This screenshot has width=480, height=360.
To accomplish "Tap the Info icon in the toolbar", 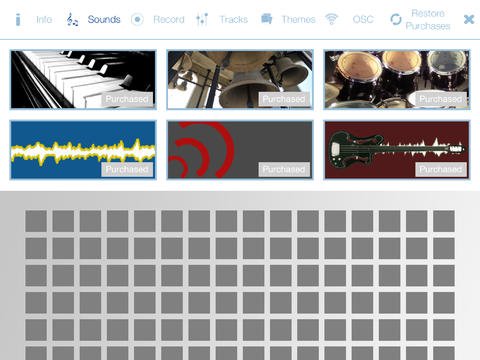I will (x=18, y=19).
